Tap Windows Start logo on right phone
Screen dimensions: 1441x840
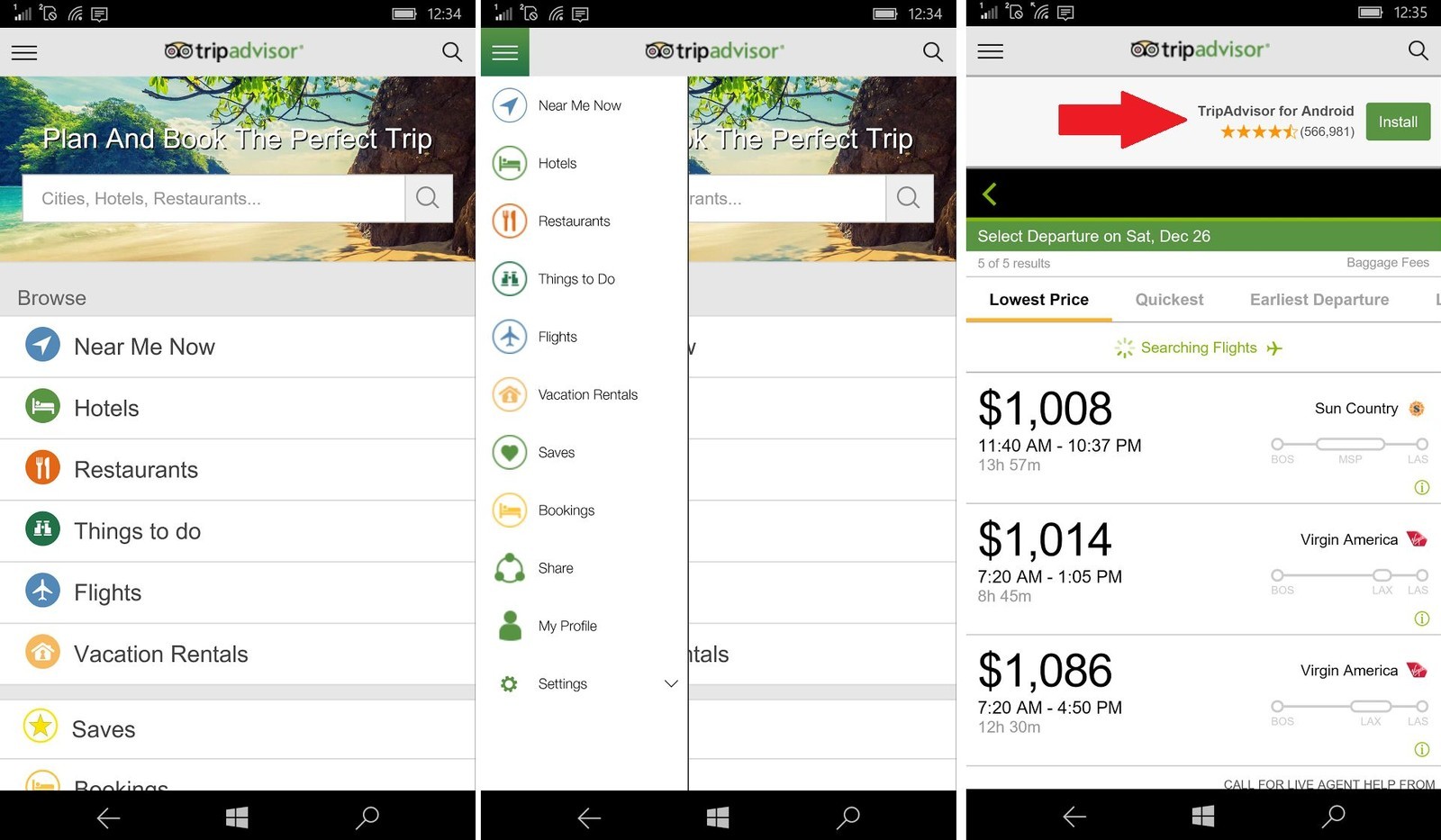[x=1202, y=817]
